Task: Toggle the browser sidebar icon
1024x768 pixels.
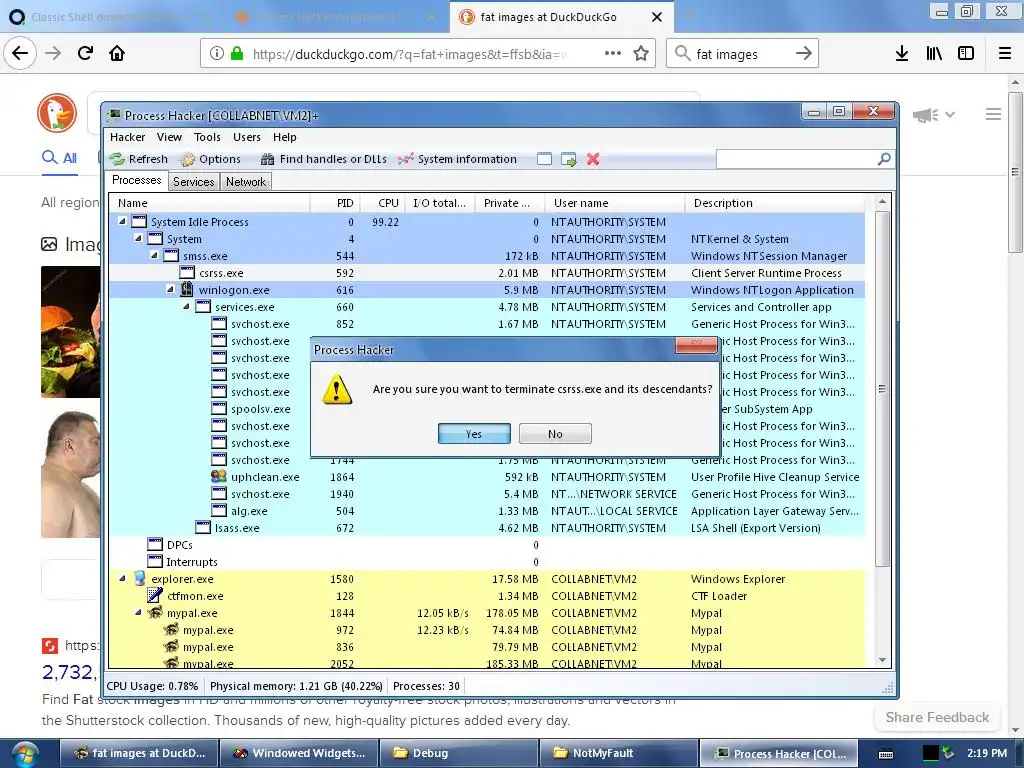Action: [x=966, y=54]
